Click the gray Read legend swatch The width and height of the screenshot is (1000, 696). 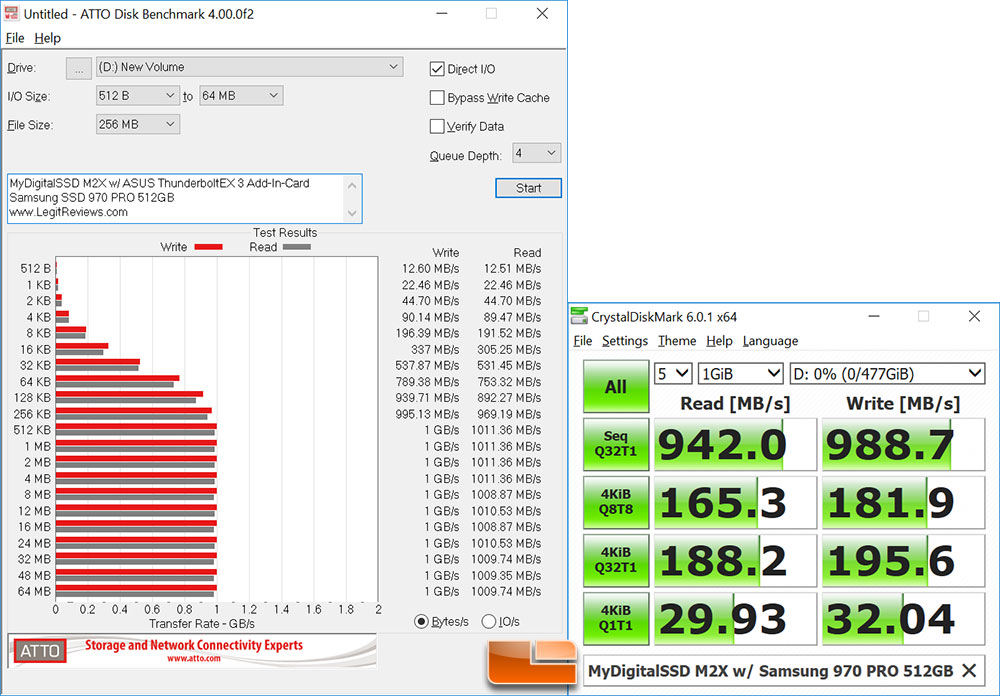296,247
